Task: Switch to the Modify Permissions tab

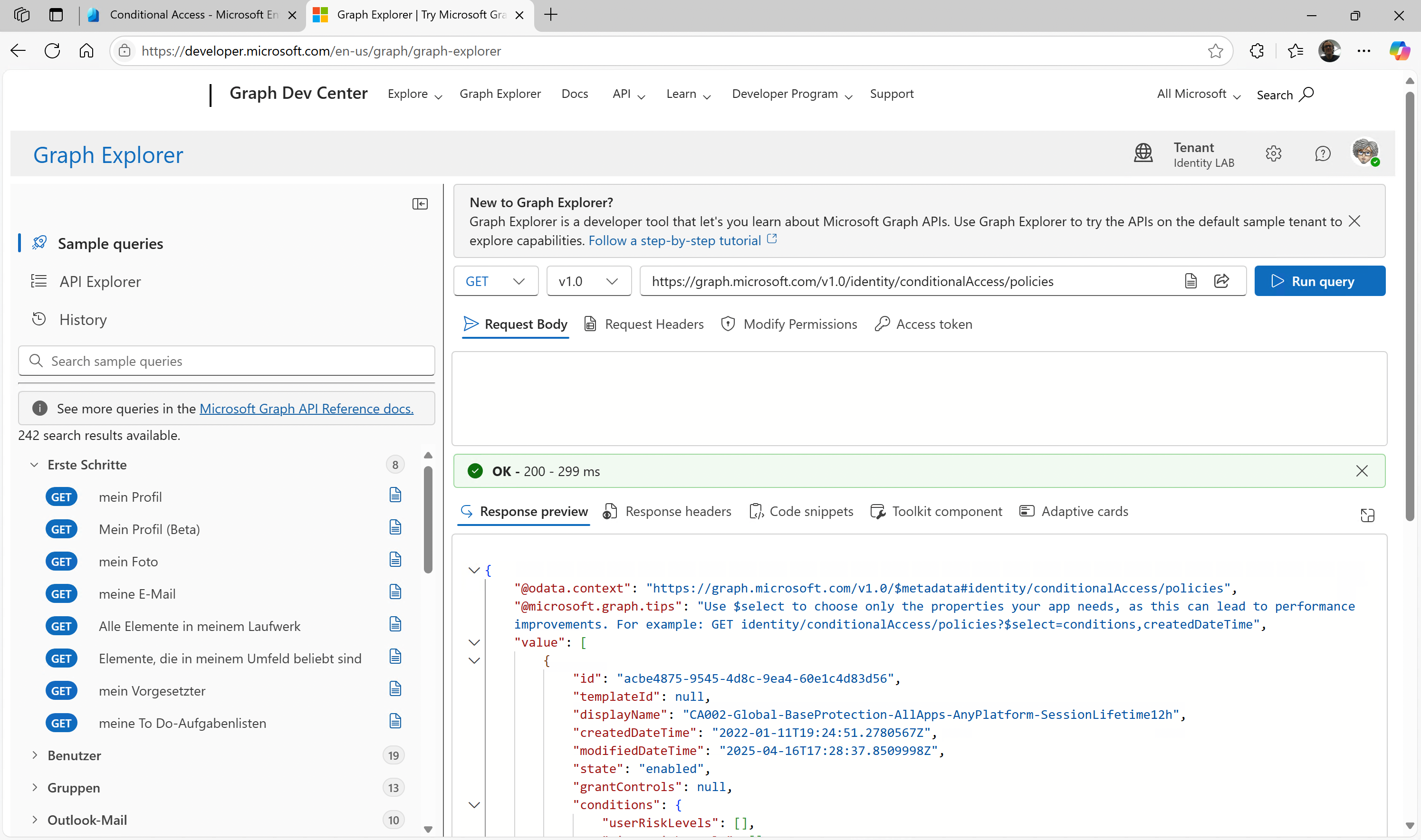Action: [x=789, y=324]
